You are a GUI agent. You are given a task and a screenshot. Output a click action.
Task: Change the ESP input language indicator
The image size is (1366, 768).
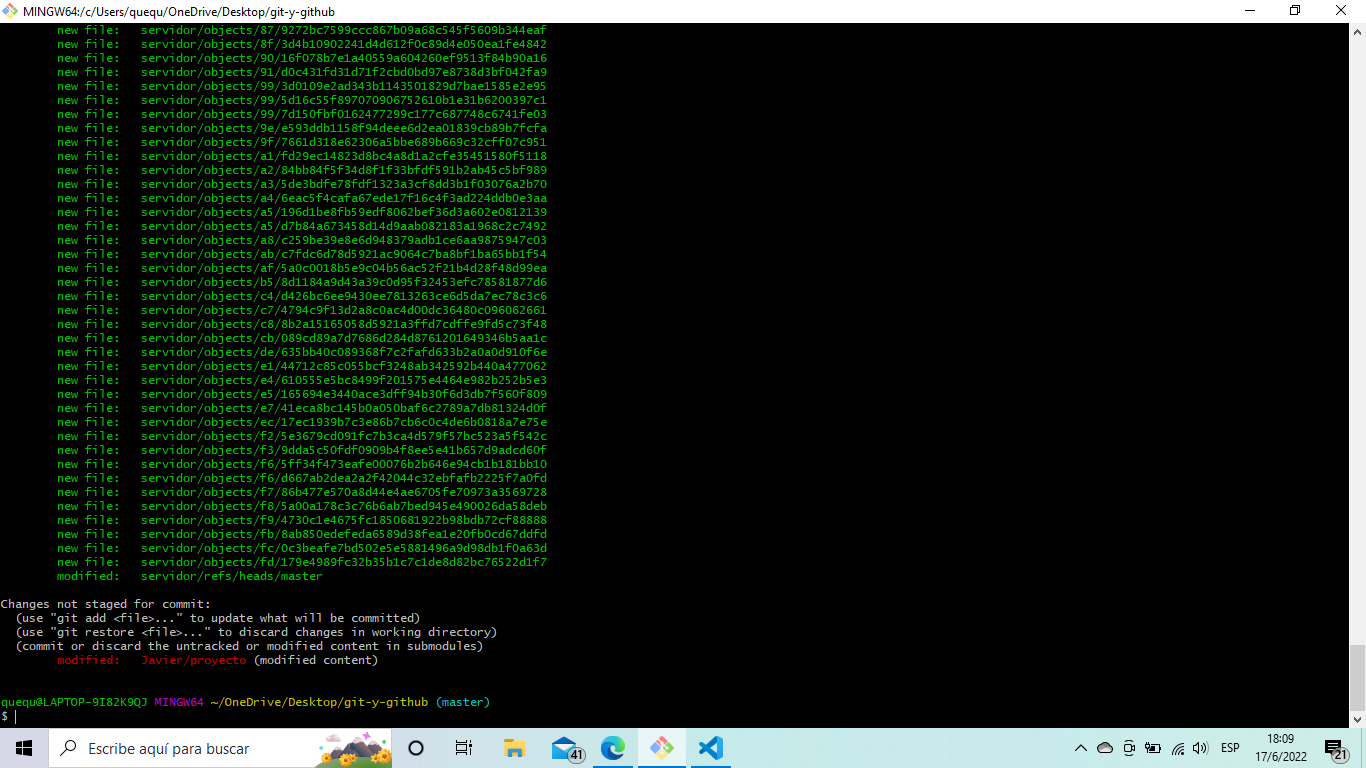click(1230, 748)
